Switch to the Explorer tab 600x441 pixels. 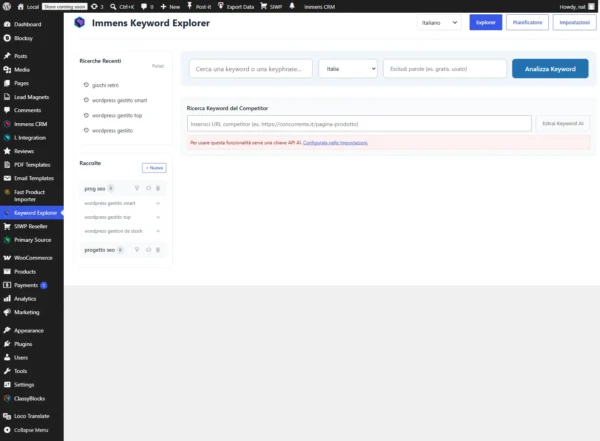486,23
